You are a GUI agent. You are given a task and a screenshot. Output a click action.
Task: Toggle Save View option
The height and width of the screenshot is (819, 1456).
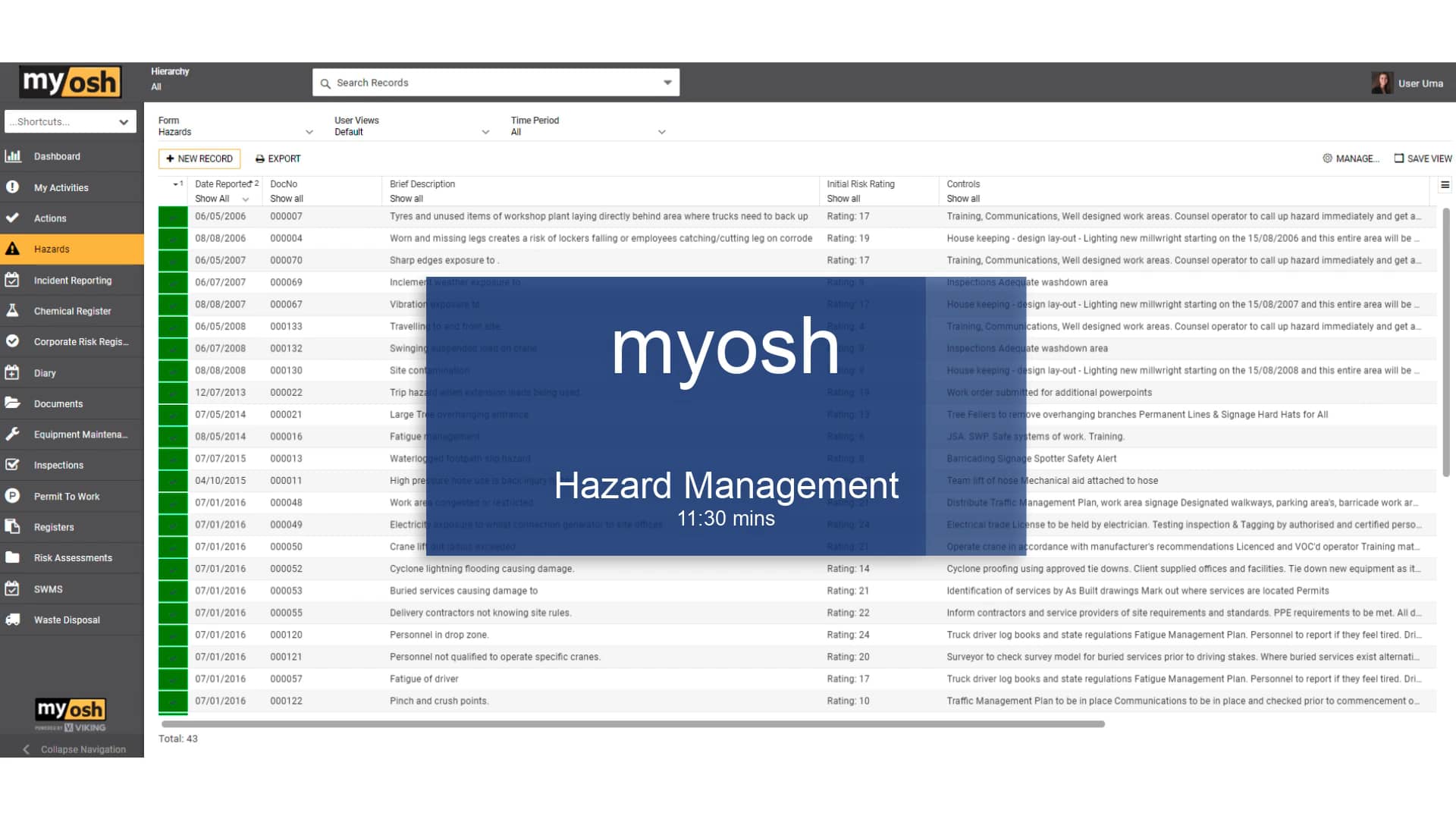pos(1423,158)
